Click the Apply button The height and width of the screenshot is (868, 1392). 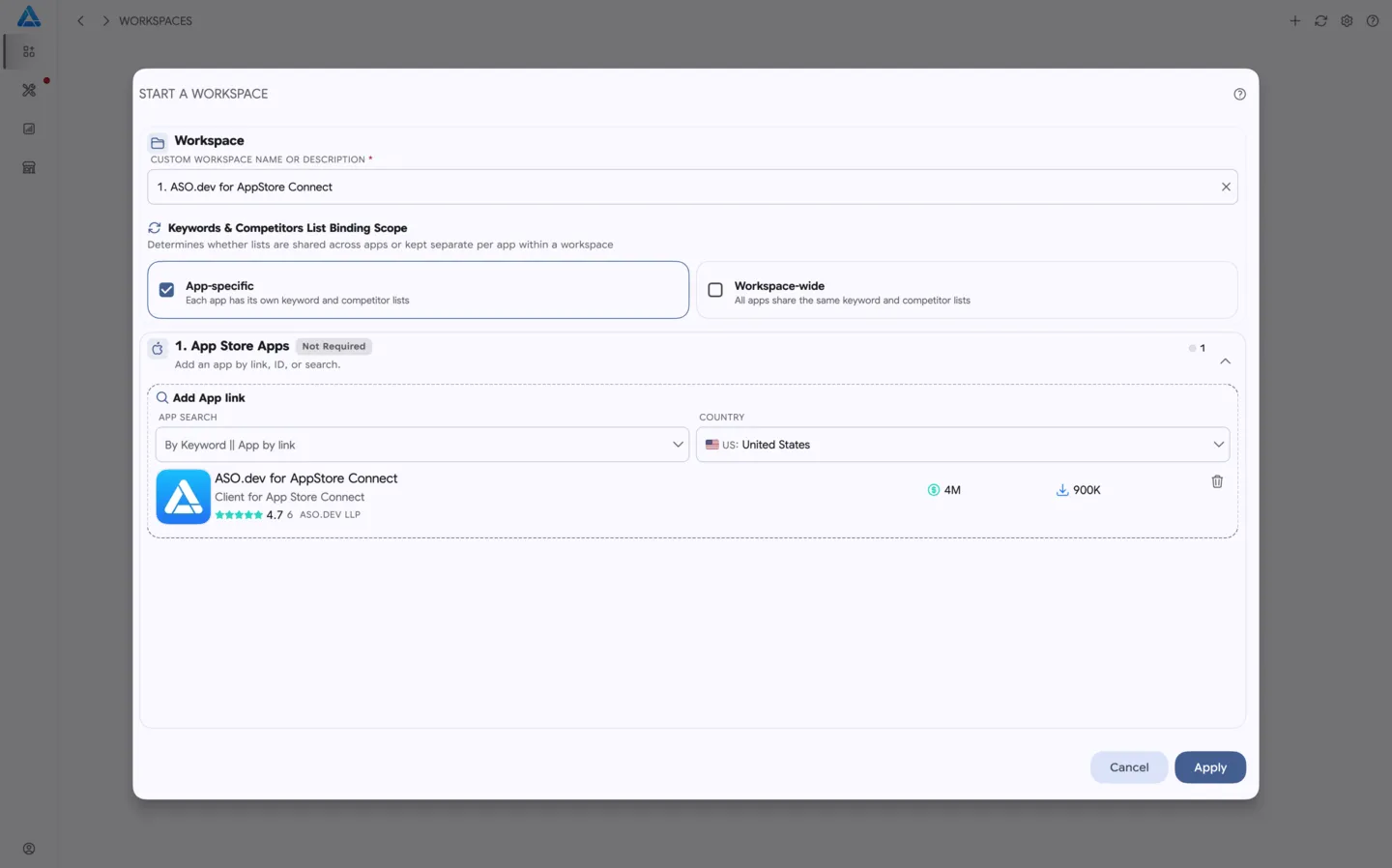(x=1210, y=767)
